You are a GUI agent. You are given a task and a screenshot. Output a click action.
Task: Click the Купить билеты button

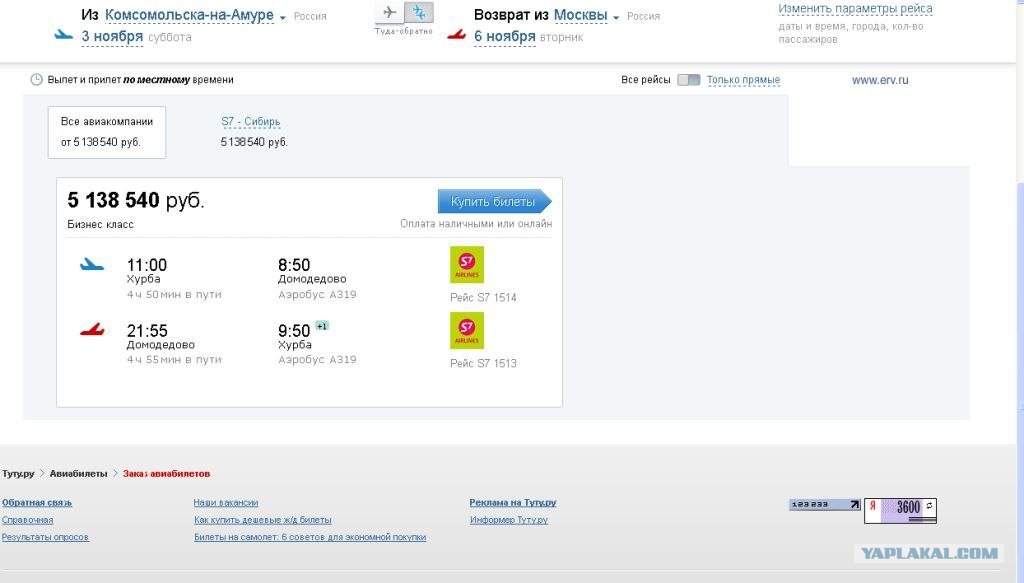(x=494, y=201)
